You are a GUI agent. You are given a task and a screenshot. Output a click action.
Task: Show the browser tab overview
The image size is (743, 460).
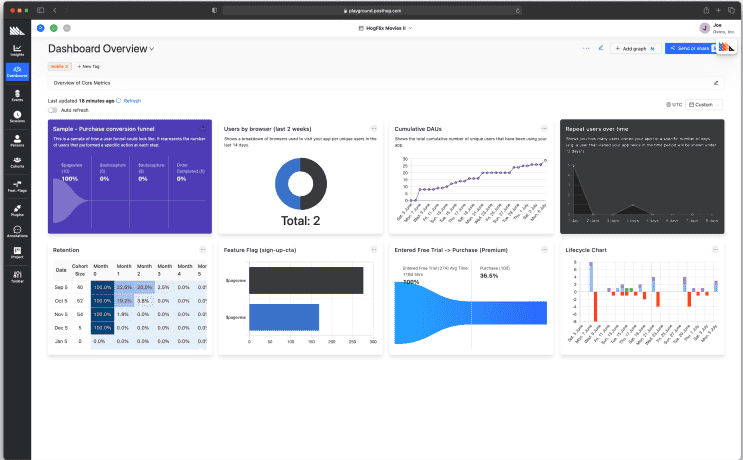tap(731, 10)
